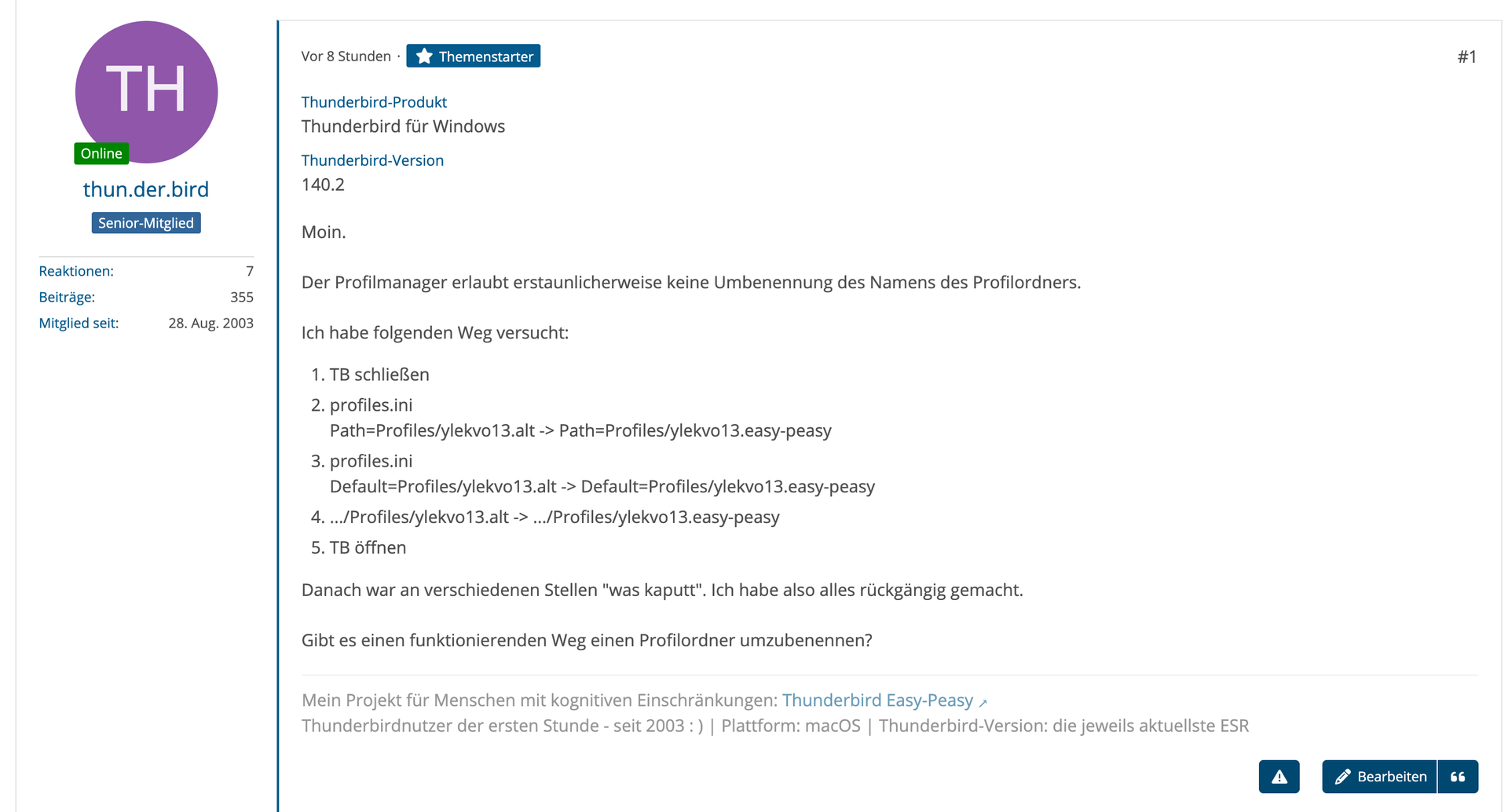Open the post permalink #1
This screenshot has height=812, width=1508.
1467,57
